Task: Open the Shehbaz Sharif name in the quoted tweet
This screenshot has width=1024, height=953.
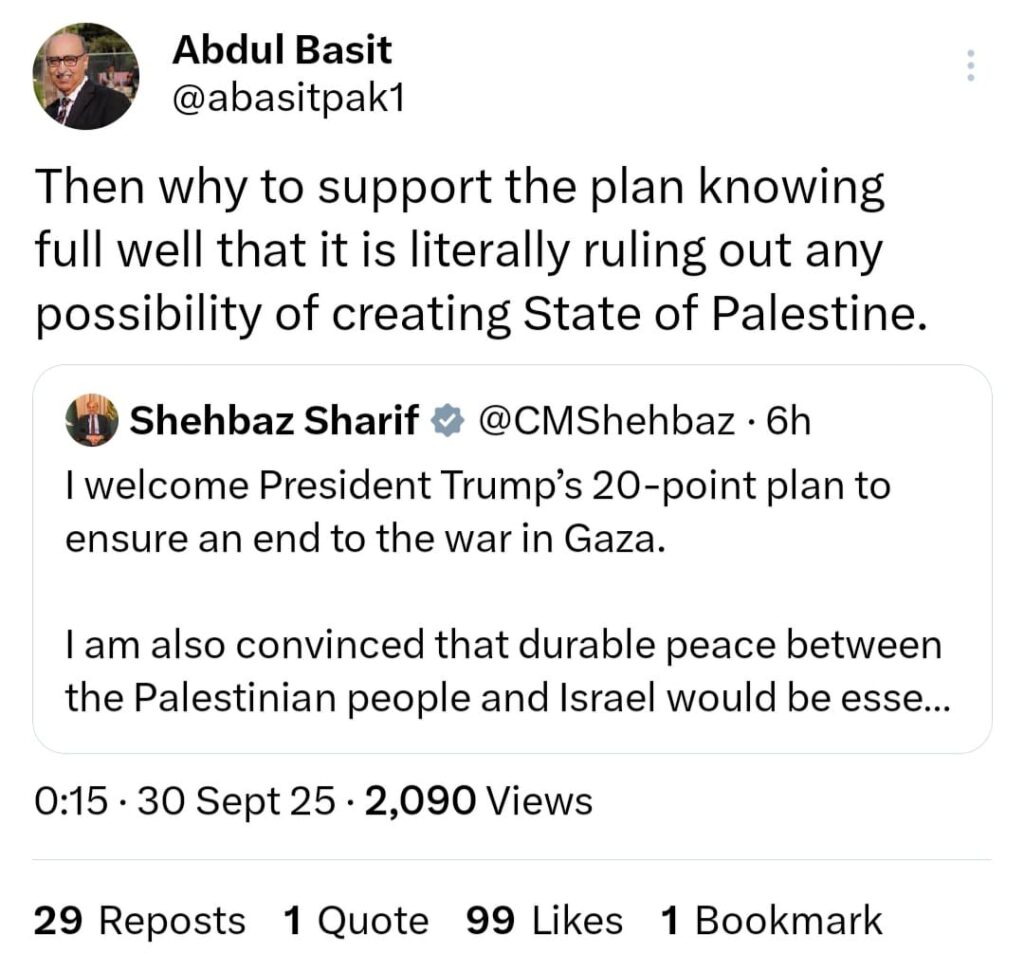Action: (275, 422)
